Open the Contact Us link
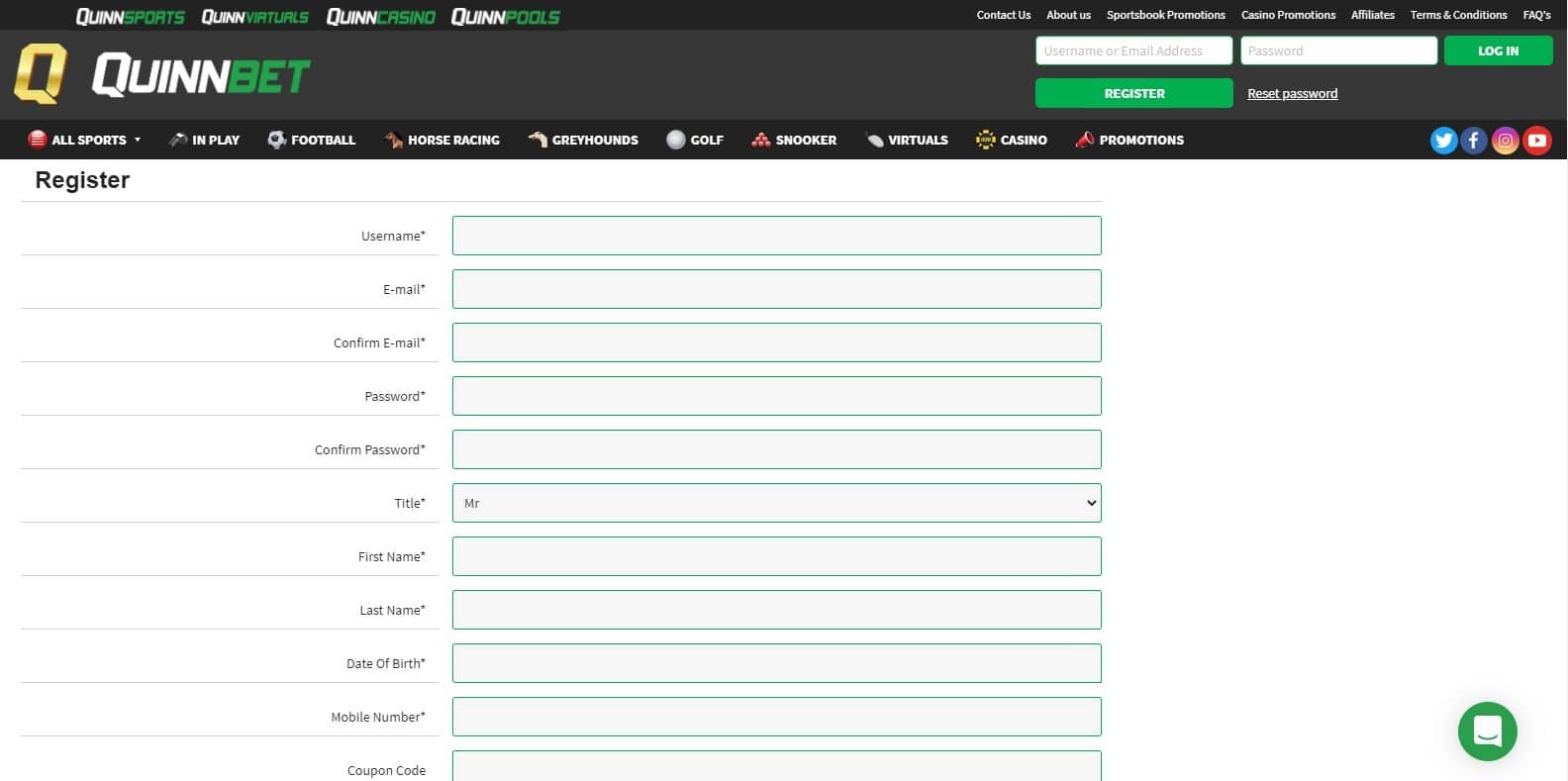 coord(1003,15)
